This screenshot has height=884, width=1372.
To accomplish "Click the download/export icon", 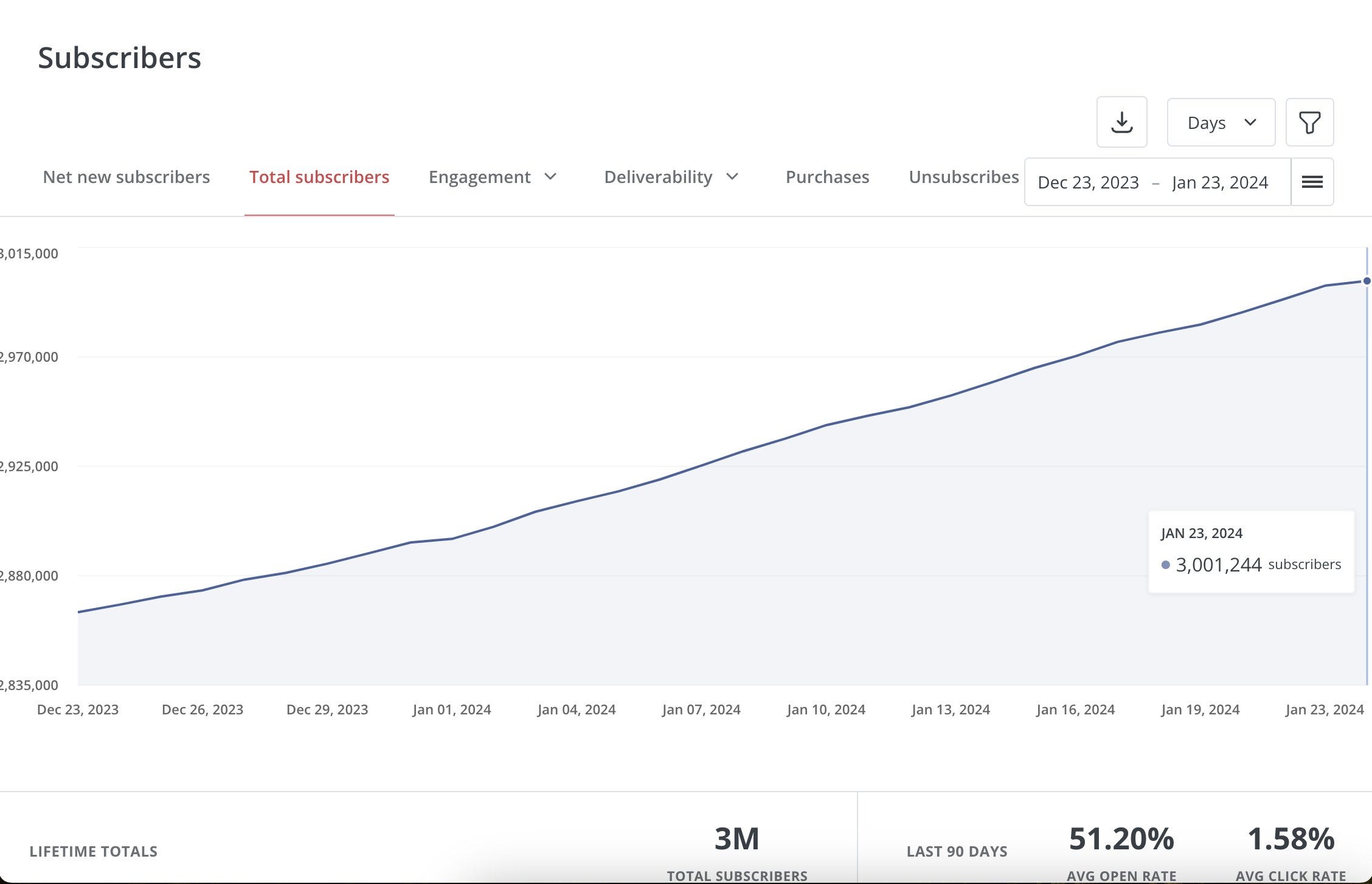I will point(1121,121).
